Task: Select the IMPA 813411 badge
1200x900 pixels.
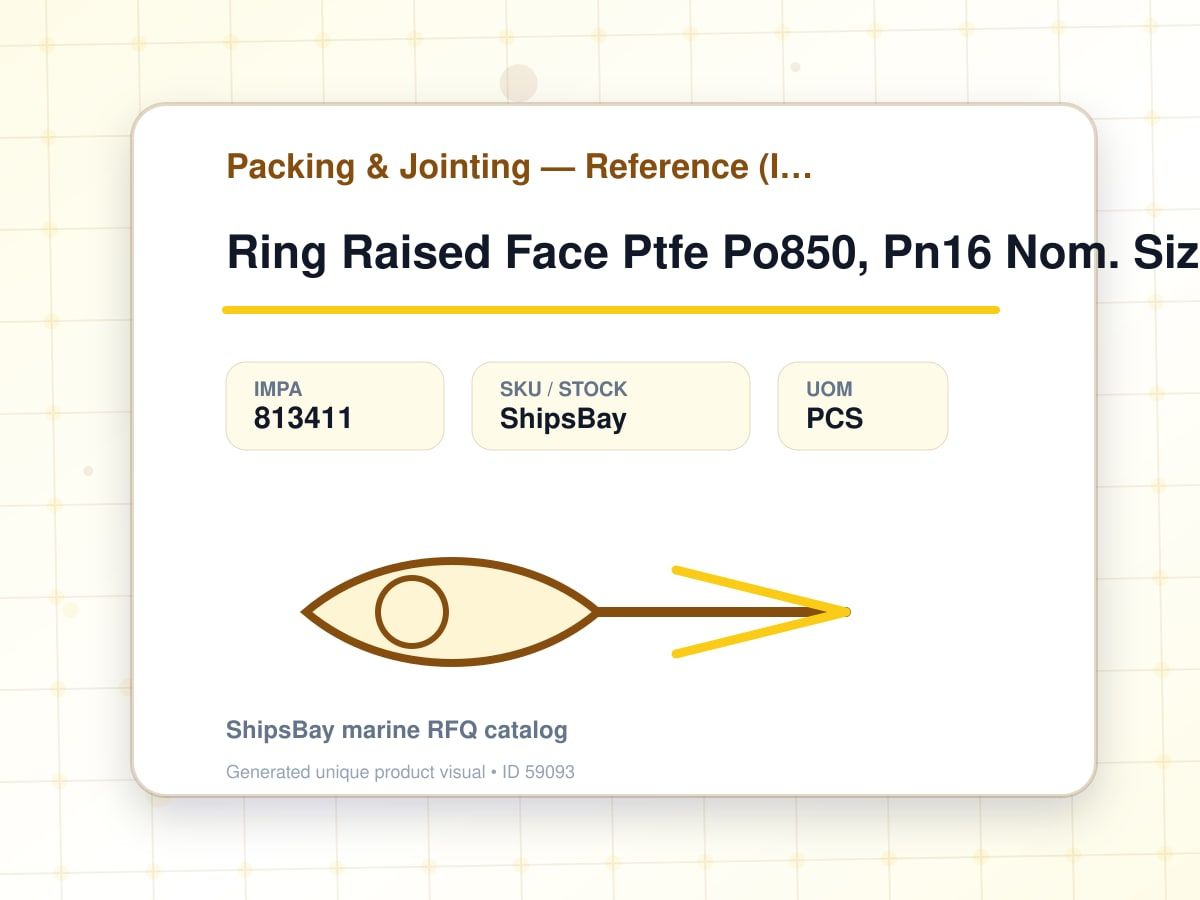Action: coord(335,406)
